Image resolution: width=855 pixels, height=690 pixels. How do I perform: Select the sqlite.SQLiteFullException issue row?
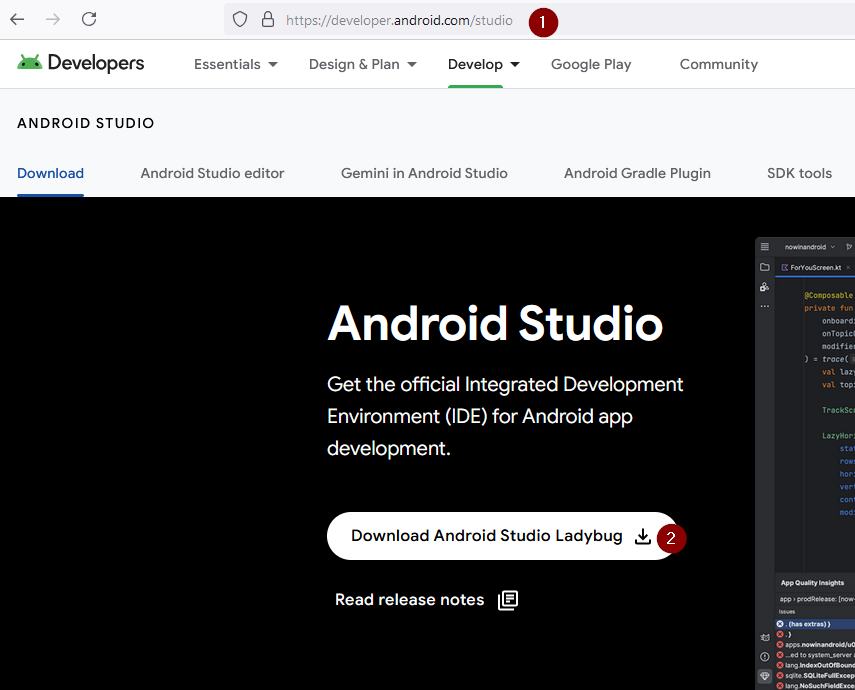(x=815, y=675)
